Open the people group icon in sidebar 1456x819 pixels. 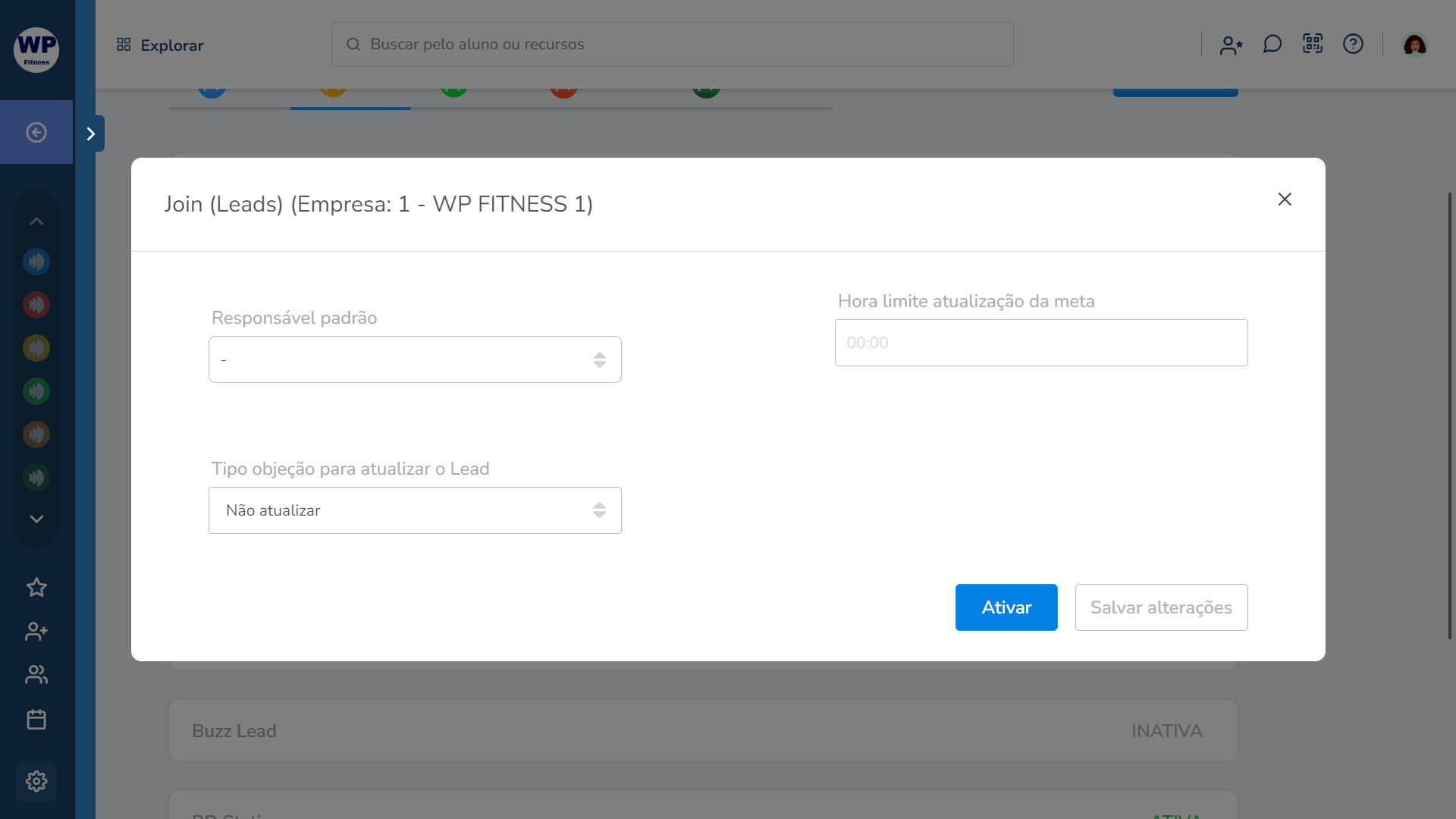pos(36,675)
